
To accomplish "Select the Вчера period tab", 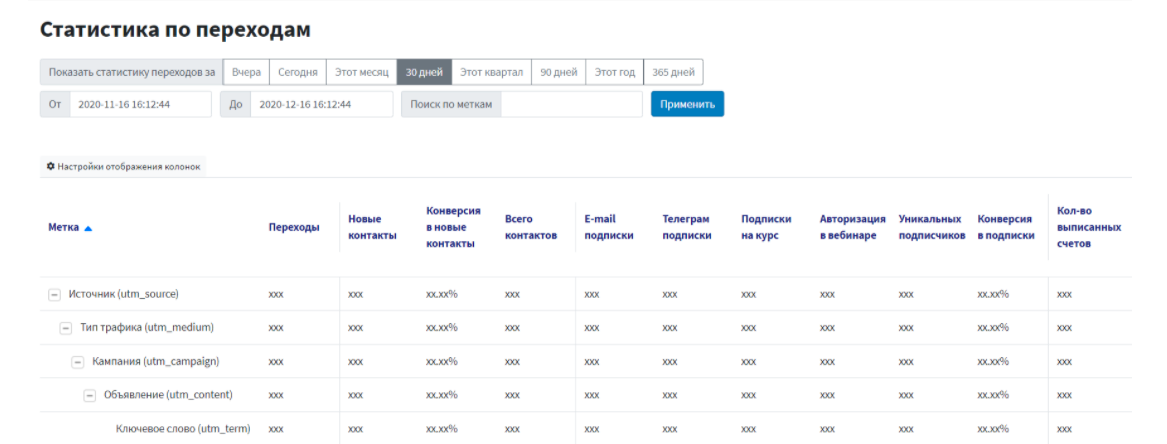I will coord(246,72).
